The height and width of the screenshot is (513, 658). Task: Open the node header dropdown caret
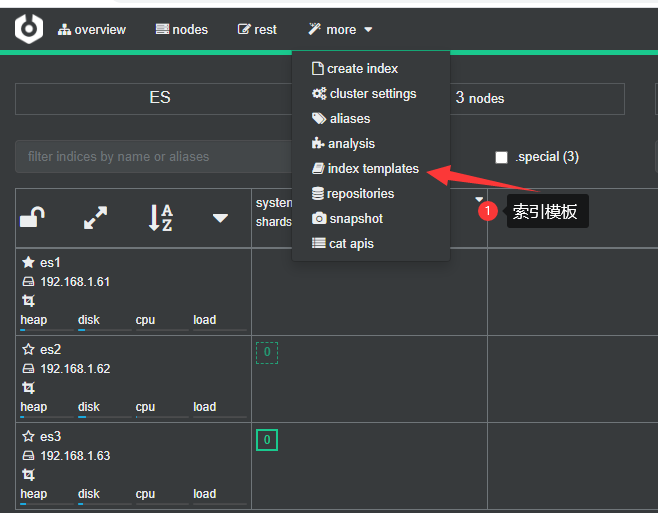[220, 218]
